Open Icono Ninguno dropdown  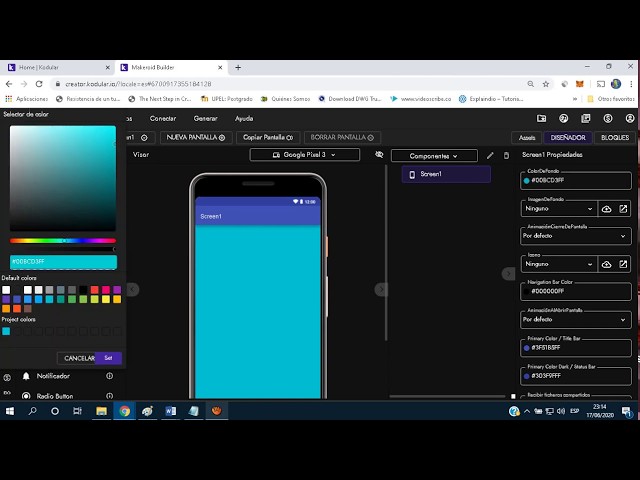click(559, 264)
